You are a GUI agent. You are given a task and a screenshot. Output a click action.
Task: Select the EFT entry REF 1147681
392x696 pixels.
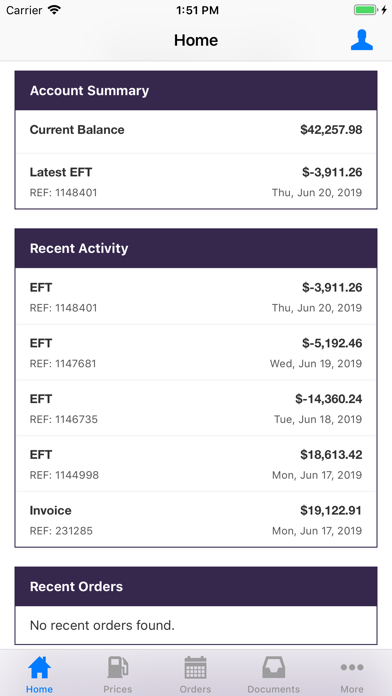click(196, 352)
